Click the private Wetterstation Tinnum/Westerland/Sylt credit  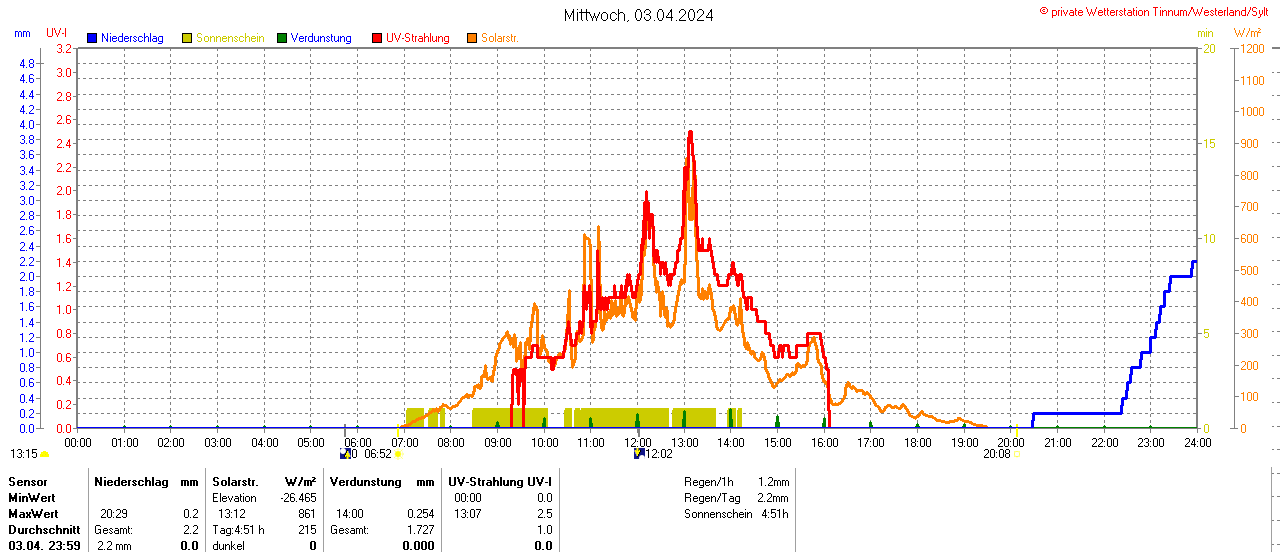[x=1156, y=11]
